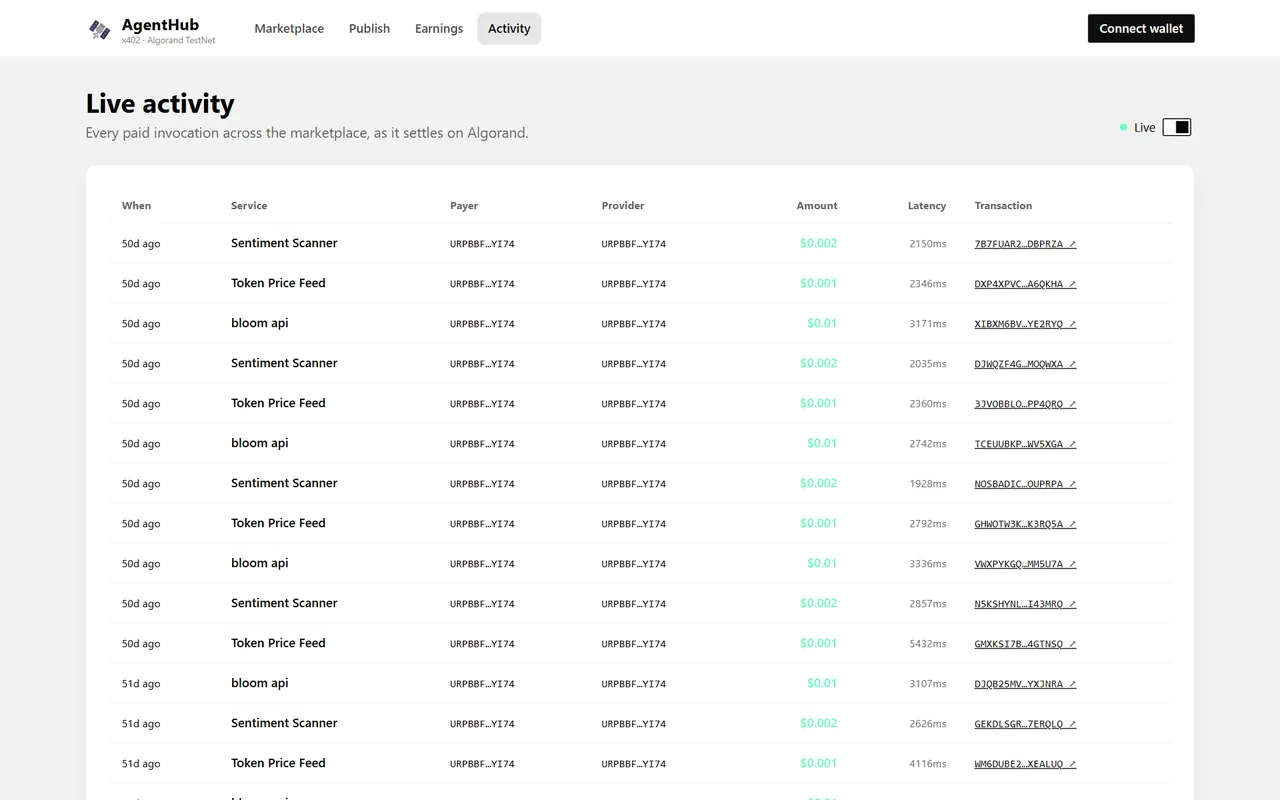Open transaction GHWOTW3K…K3RQ5A link

pos(1025,524)
